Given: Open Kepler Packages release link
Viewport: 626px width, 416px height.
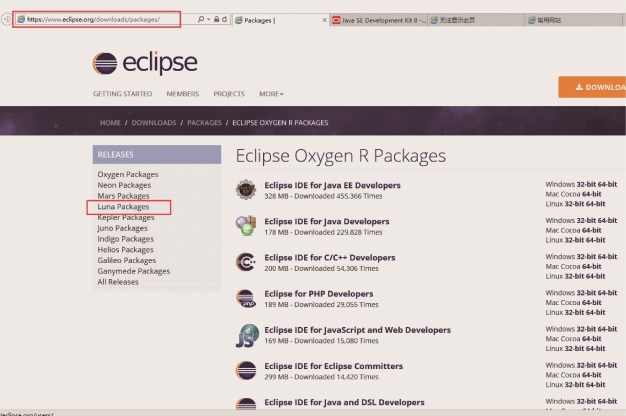Looking at the screenshot, I should (126, 218).
